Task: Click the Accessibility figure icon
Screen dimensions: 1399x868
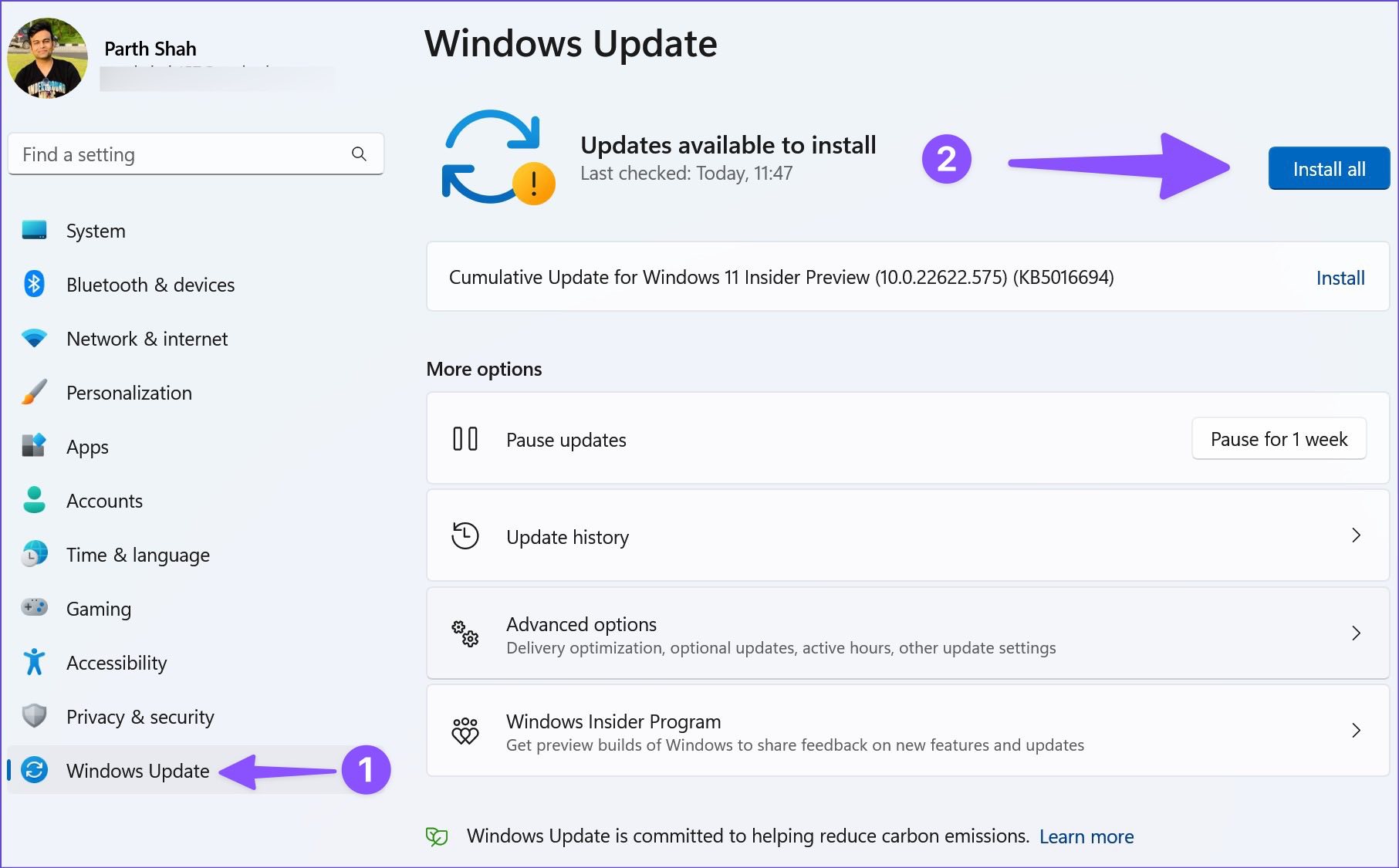Action: (x=34, y=662)
